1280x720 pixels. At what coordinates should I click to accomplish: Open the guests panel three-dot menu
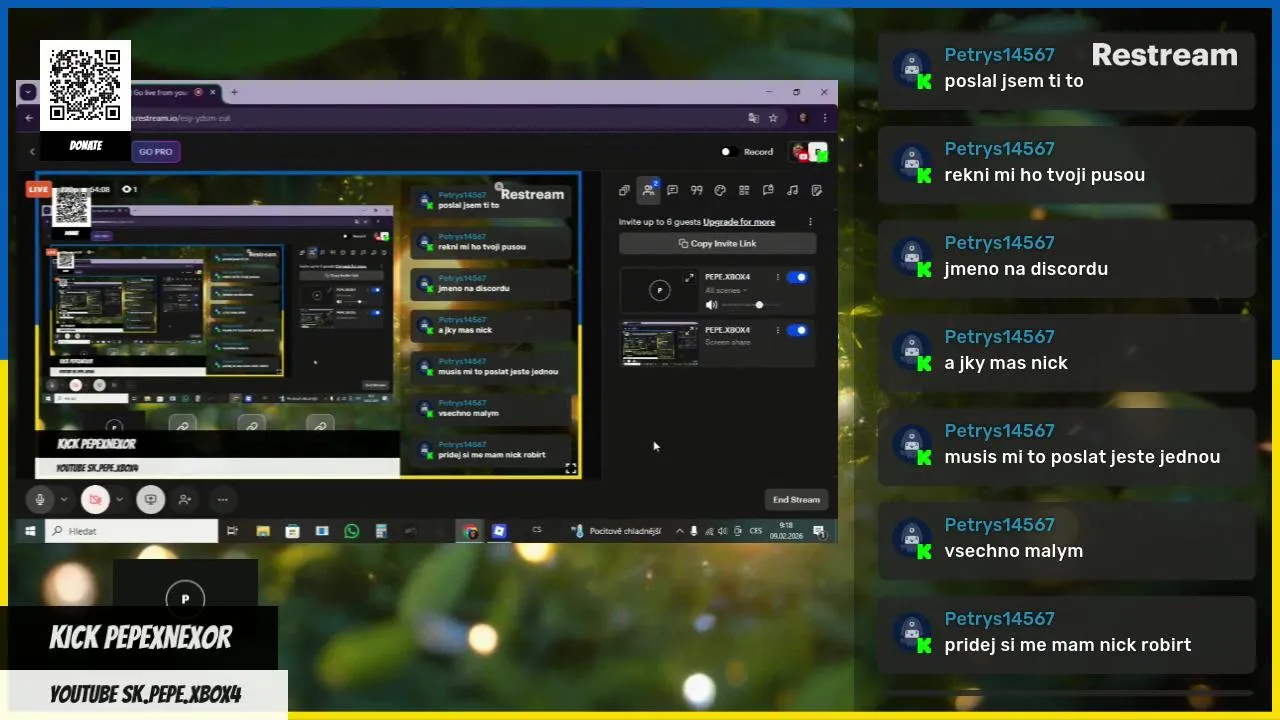(x=810, y=222)
